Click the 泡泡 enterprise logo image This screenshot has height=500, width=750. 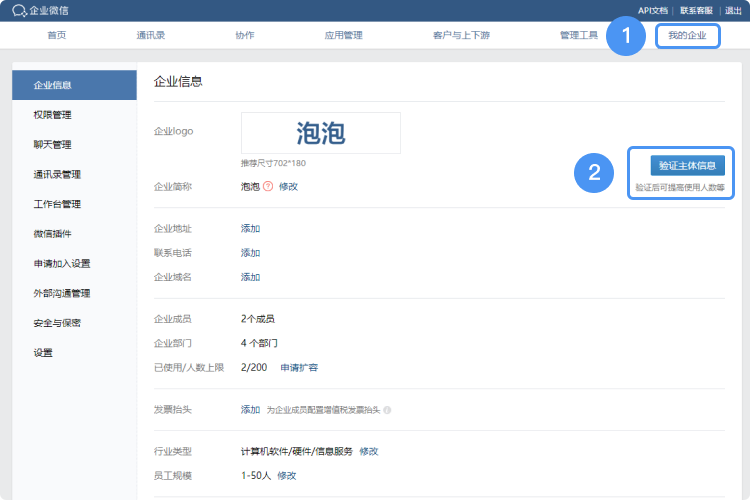pos(320,133)
